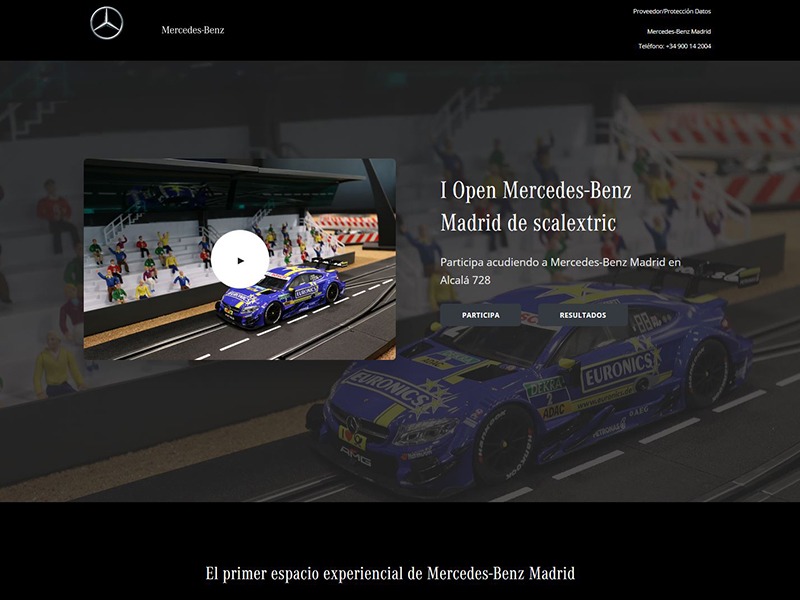The height and width of the screenshot is (600, 800).
Task: Click the yellow 88 number on the race car
Action: tap(641, 319)
